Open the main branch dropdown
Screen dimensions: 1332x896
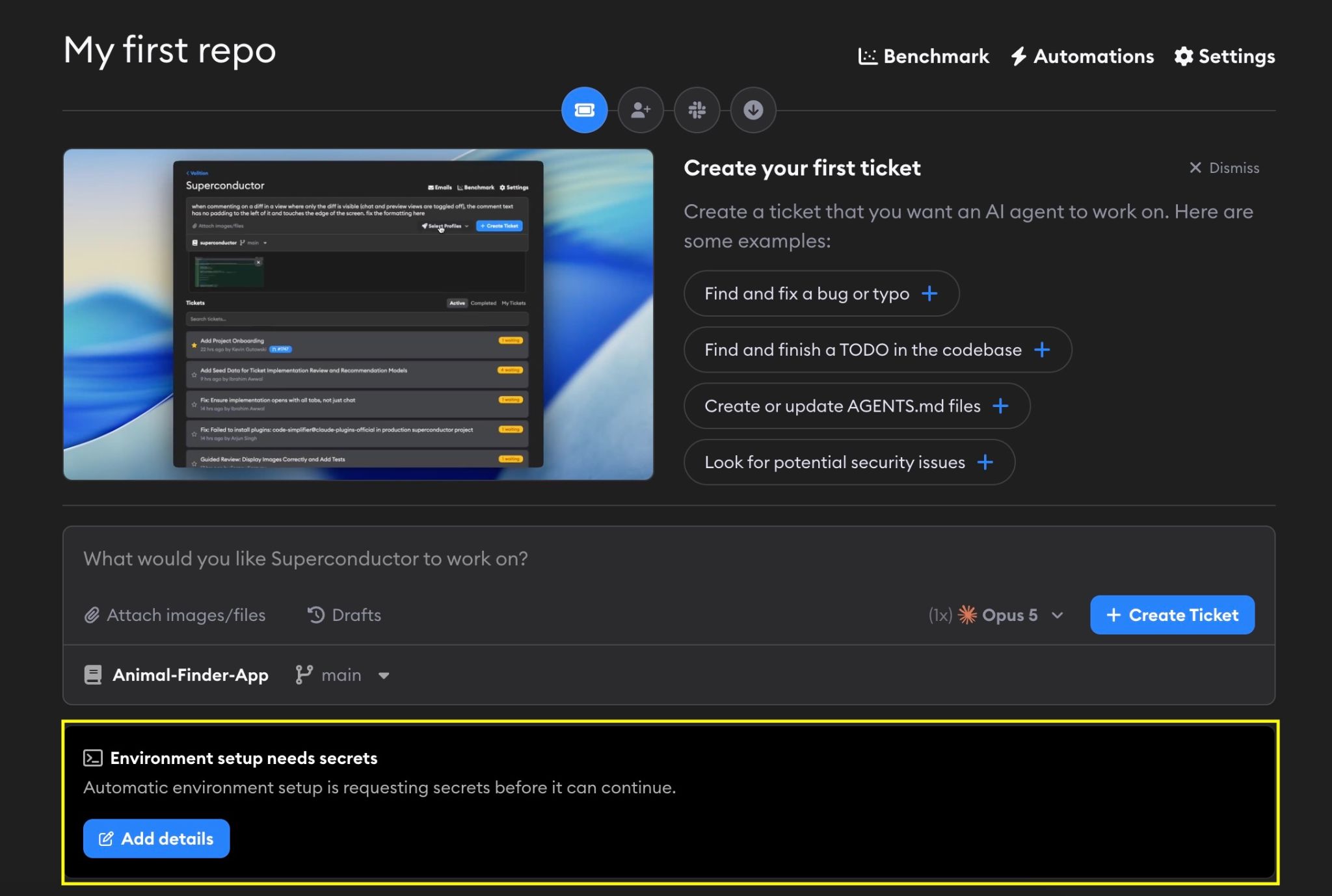(x=342, y=675)
